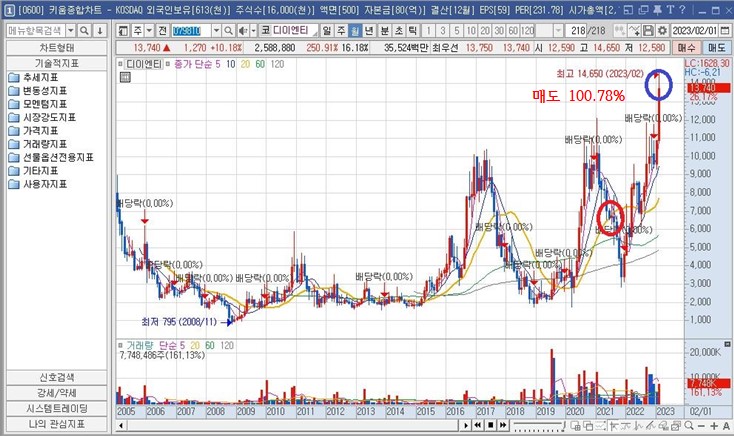The height and width of the screenshot is (436, 734).
Task: Click the 'T' icon in the title bar
Action: click(x=670, y=9)
